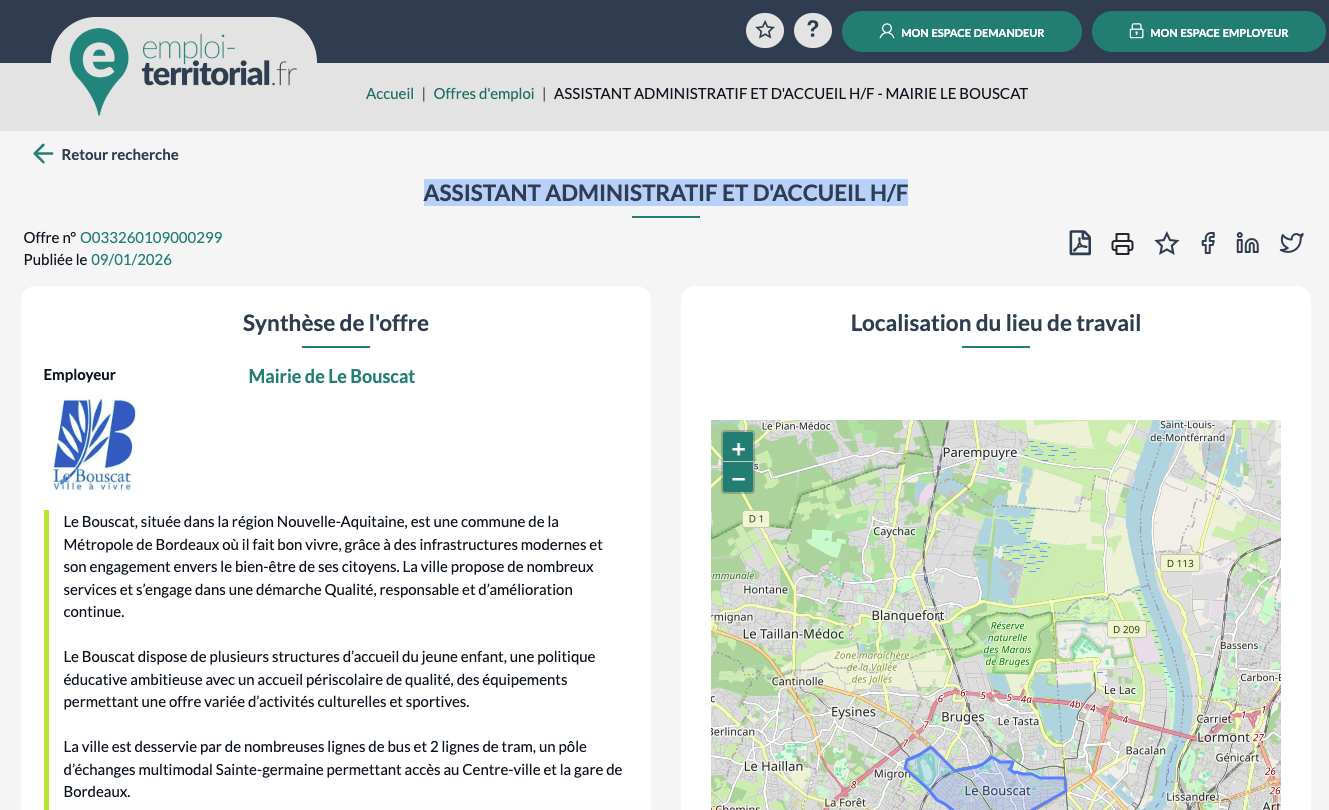Click offer number O033260109000299
The width and height of the screenshot is (1329, 810).
coord(151,238)
